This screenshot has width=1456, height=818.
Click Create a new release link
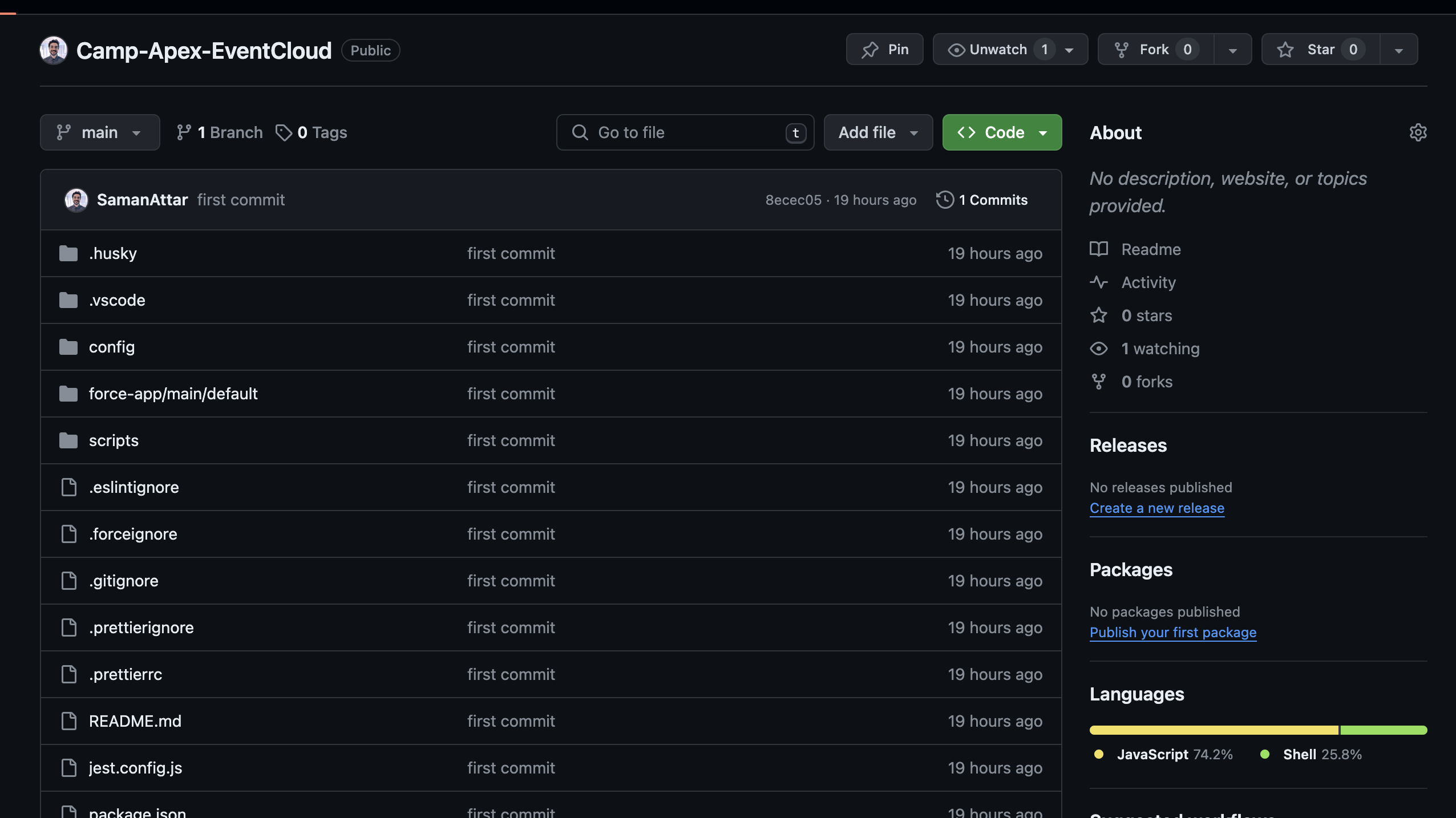point(1157,508)
